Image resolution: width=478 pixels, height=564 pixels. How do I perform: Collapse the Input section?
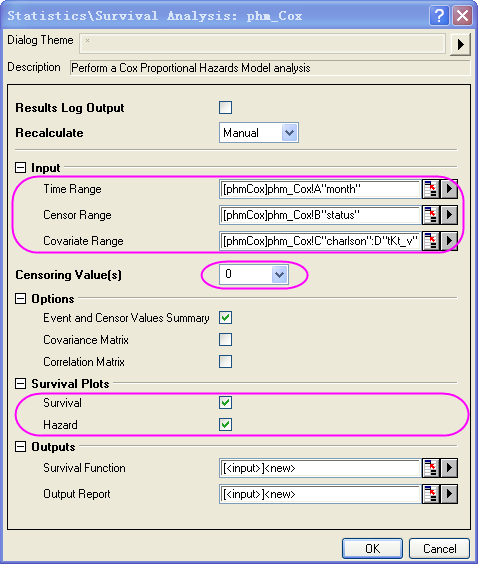point(21,168)
